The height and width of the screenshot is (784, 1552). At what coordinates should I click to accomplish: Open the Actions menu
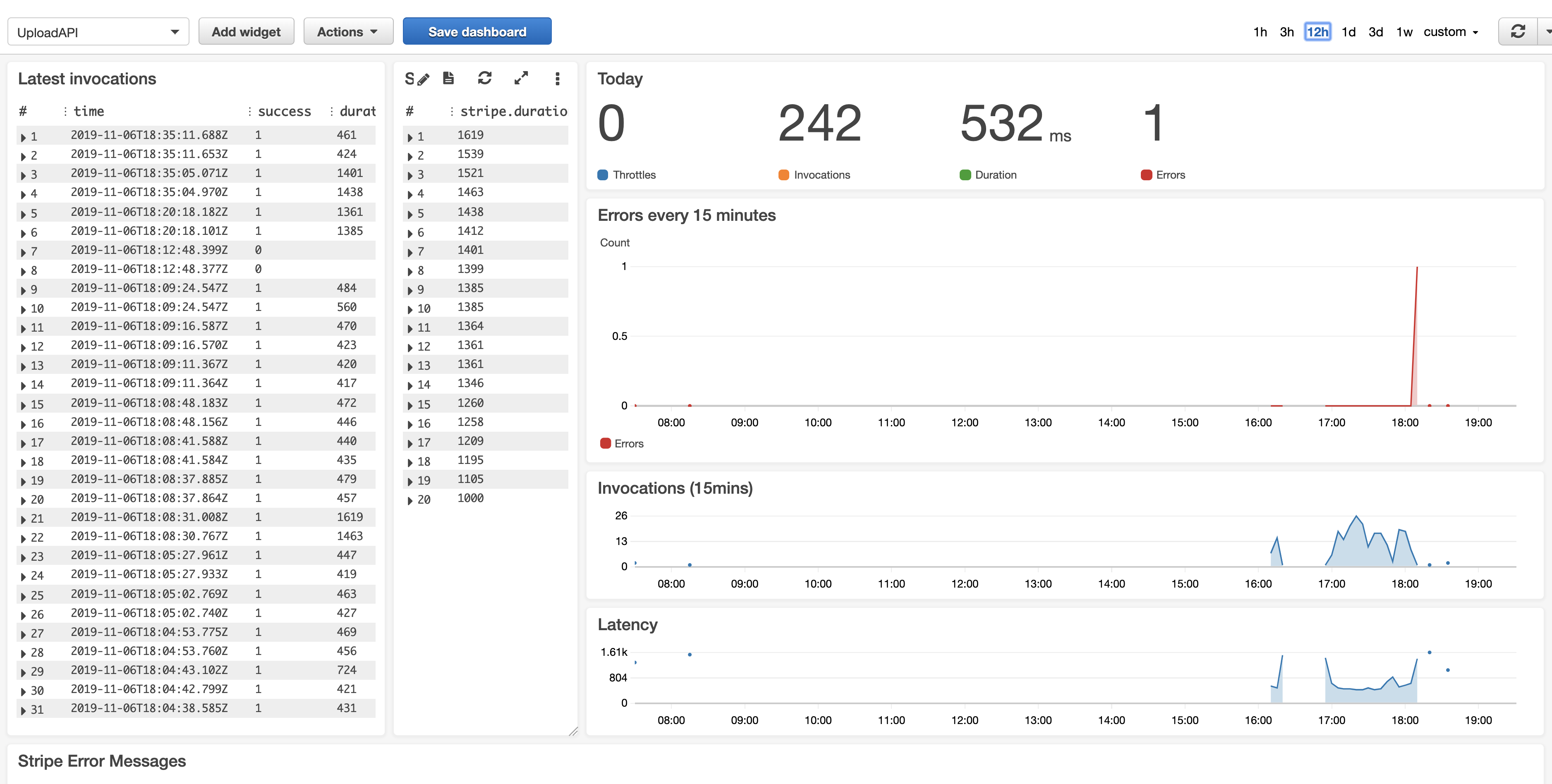[347, 31]
